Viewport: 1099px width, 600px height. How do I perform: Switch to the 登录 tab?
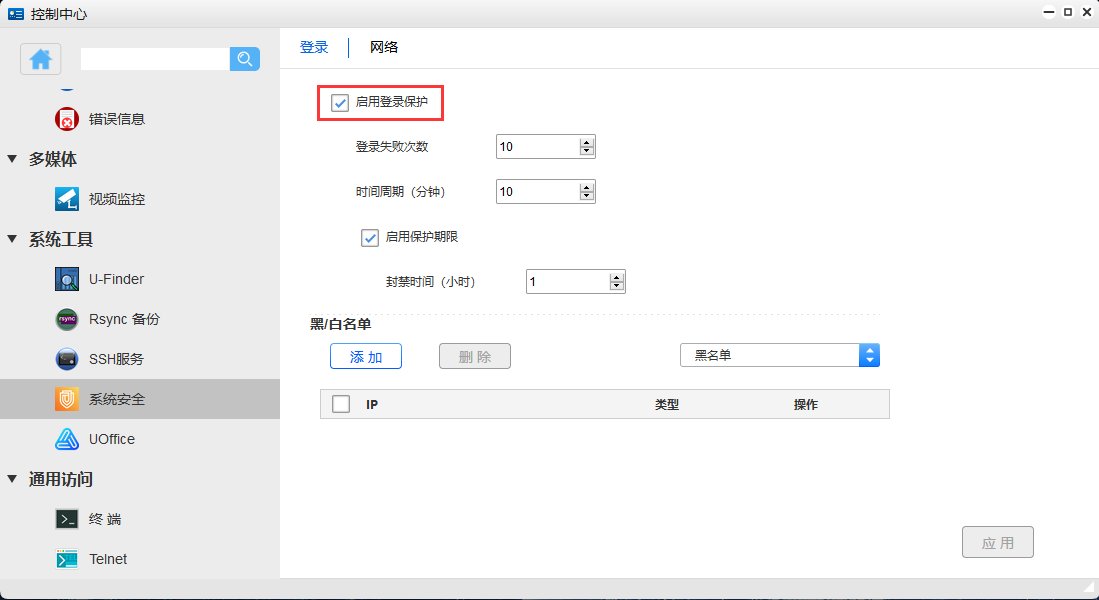(x=314, y=47)
